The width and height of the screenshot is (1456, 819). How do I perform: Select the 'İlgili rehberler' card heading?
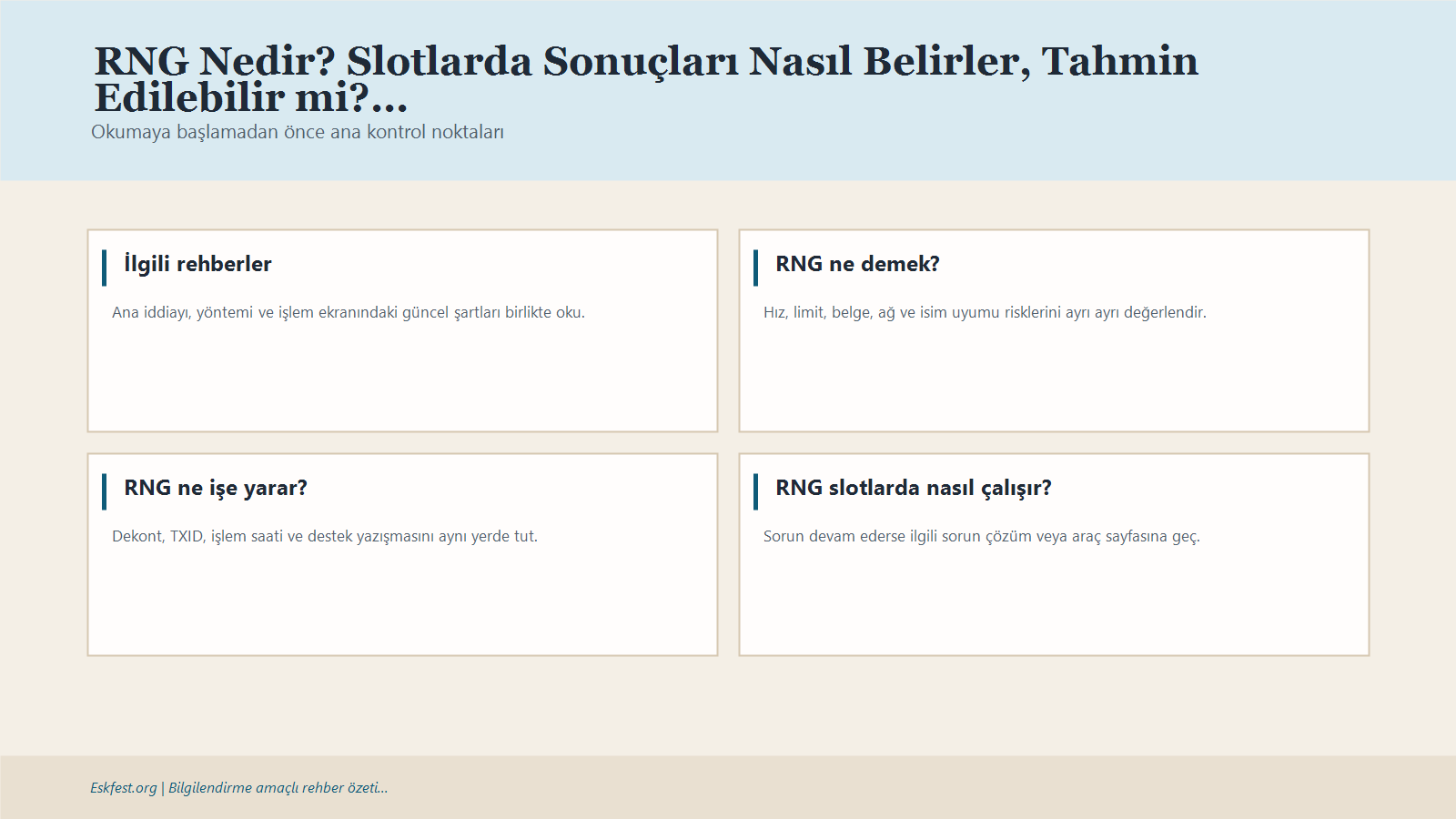pyautogui.click(x=197, y=264)
